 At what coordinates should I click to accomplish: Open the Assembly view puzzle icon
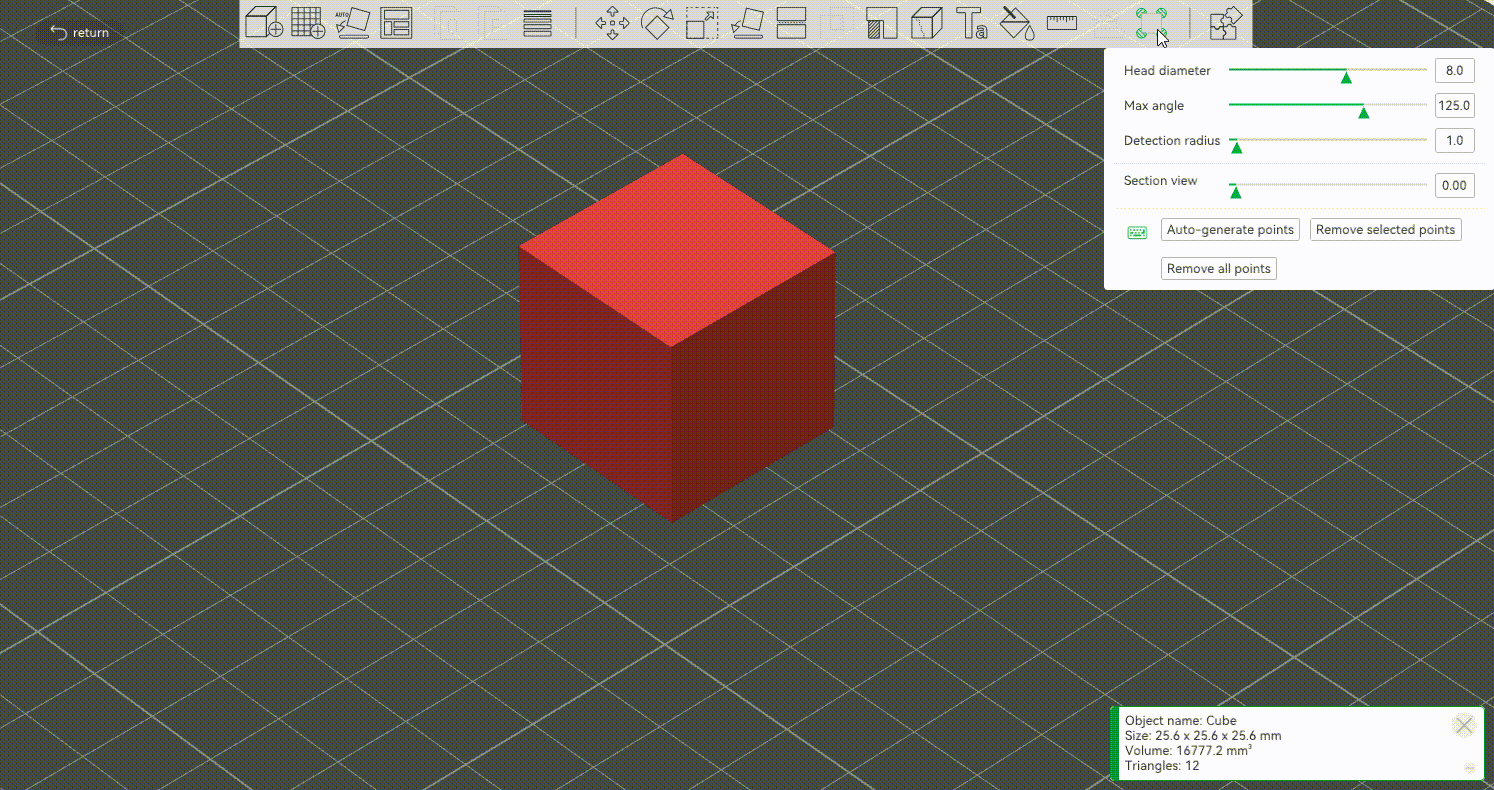point(1226,23)
